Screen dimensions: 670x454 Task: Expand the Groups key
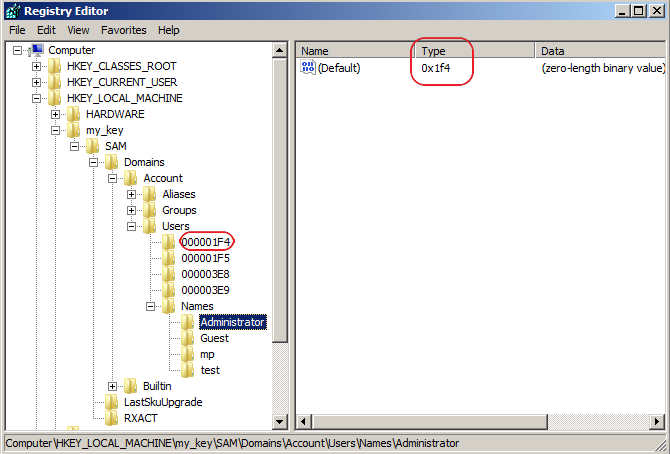tap(132, 211)
